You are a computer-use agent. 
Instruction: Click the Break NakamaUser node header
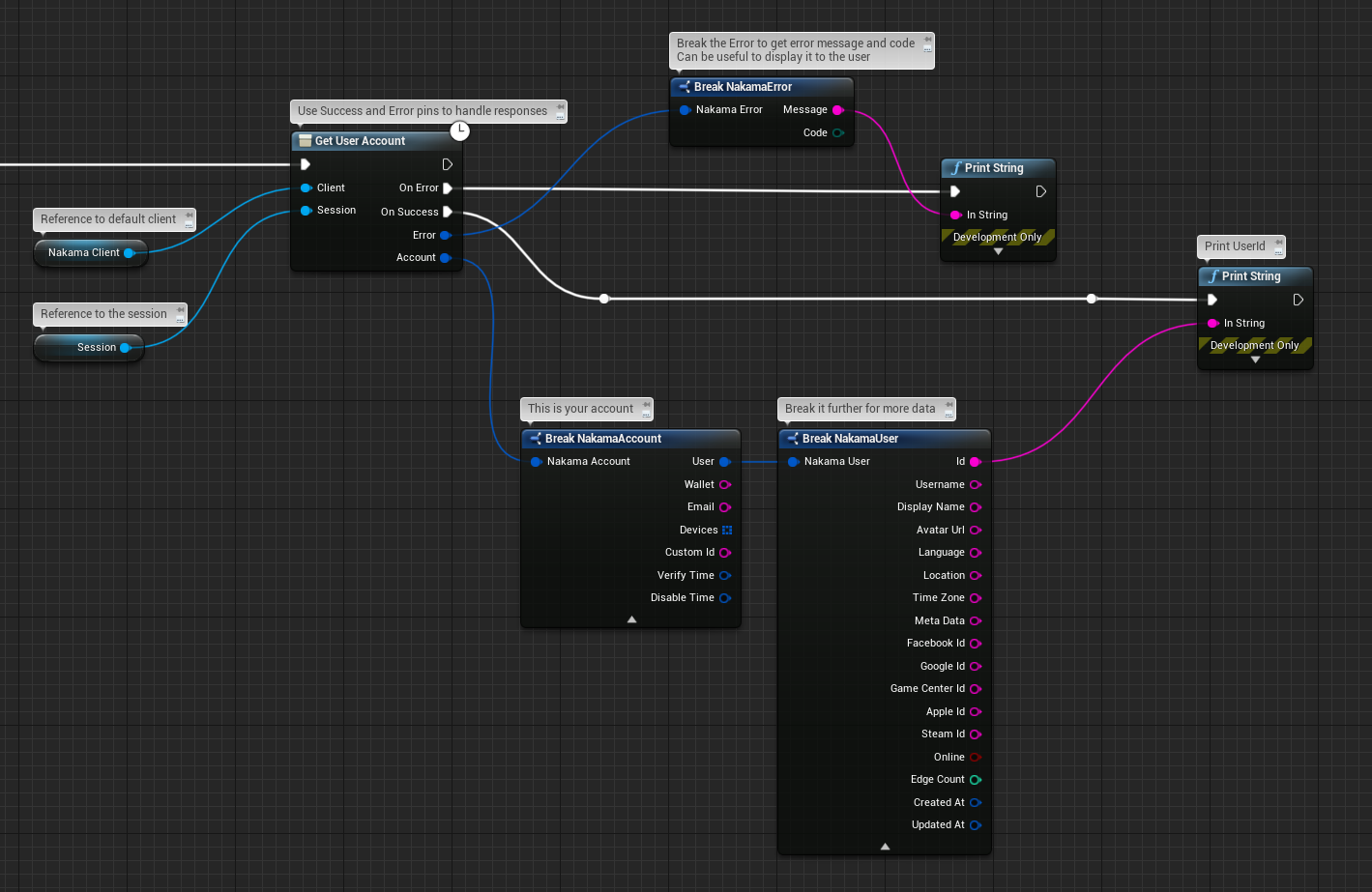coord(885,439)
